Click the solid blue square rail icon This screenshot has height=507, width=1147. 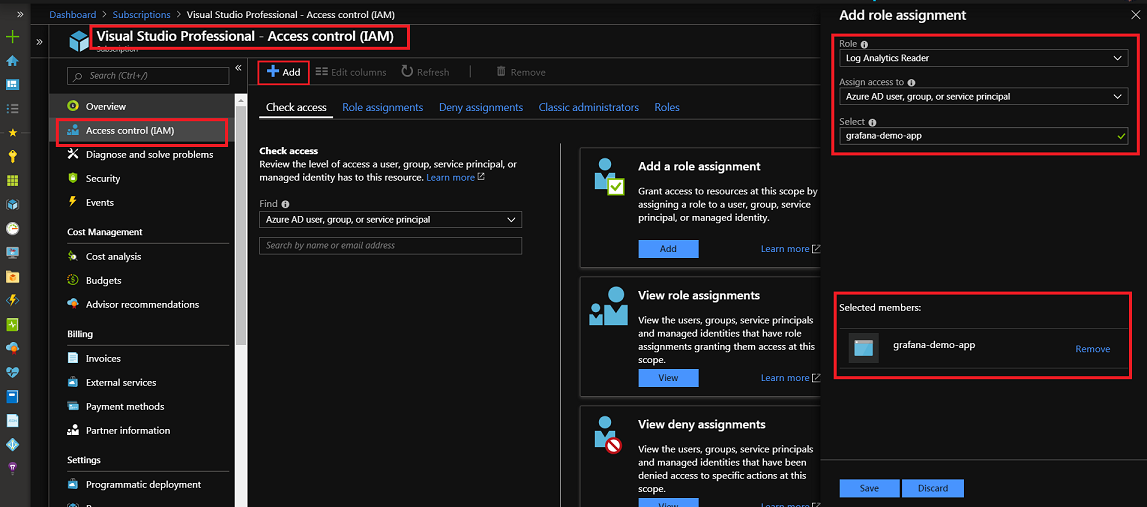(12, 396)
